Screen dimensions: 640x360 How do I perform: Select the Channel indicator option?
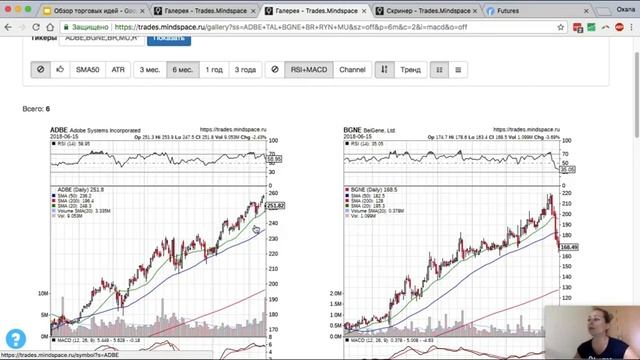[x=352, y=70]
